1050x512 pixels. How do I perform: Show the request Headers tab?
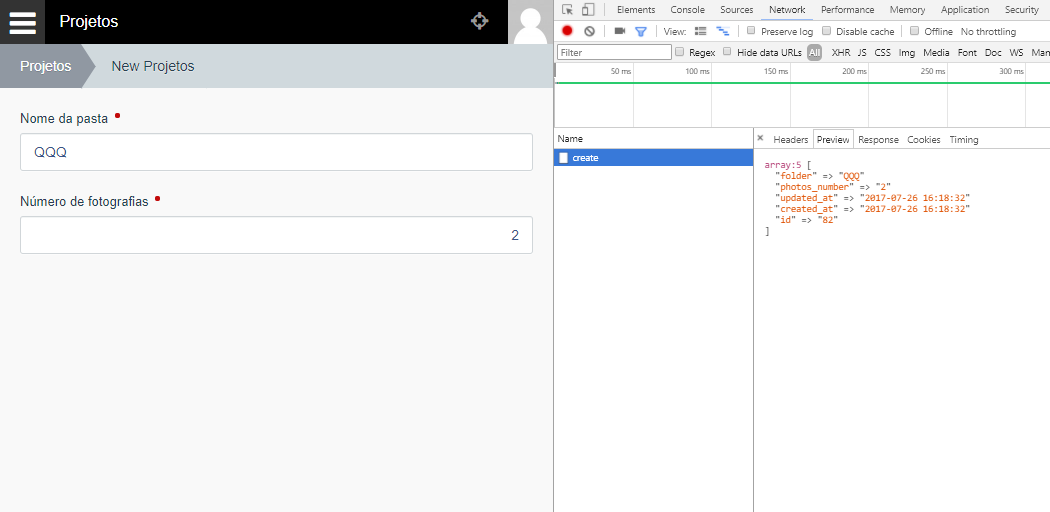(x=791, y=139)
